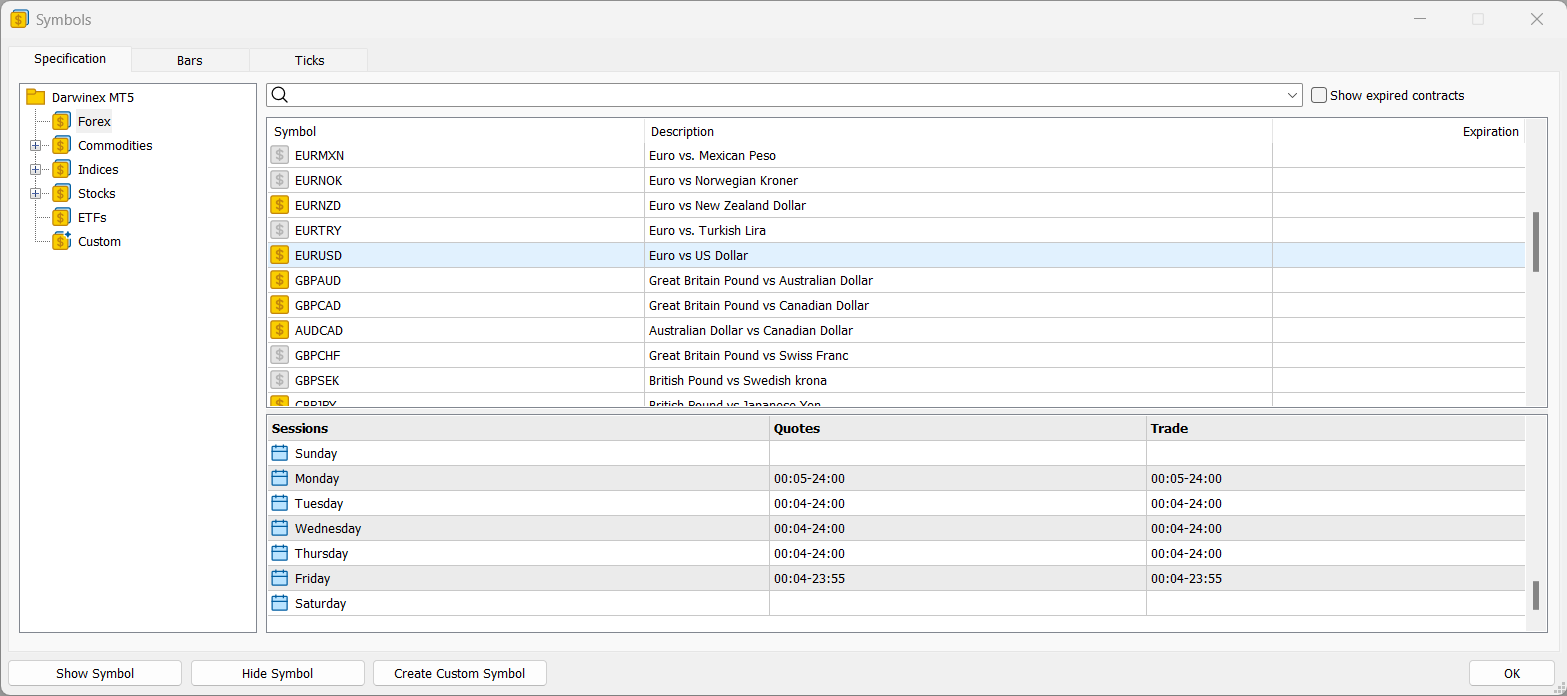The image size is (1567, 696).
Task: Click the GBPAUD symbol icon
Action: (279, 280)
